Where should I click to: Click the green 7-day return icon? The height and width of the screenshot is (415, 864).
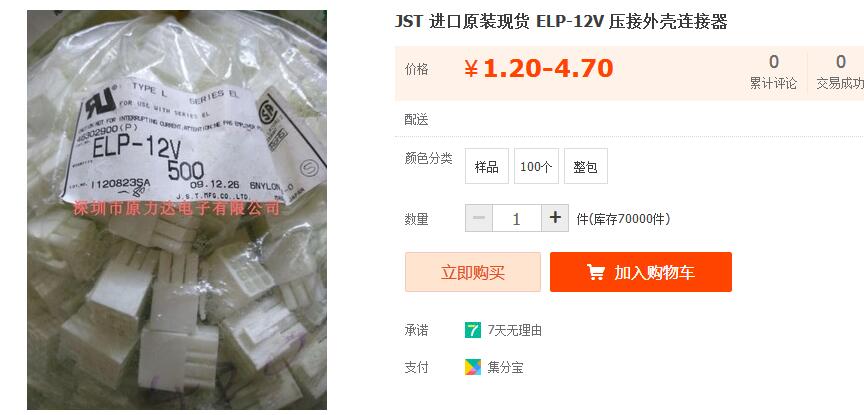pyautogui.click(x=473, y=330)
